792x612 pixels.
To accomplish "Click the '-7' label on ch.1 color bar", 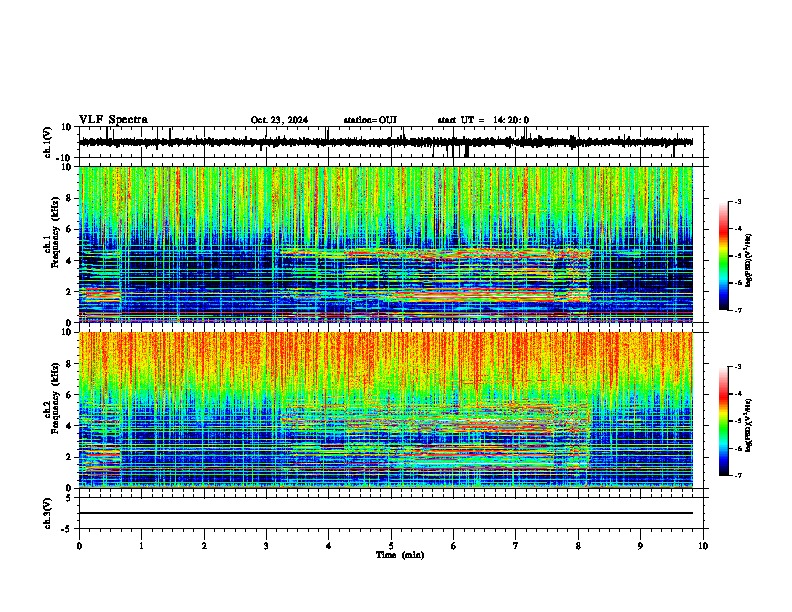I will [x=737, y=310].
